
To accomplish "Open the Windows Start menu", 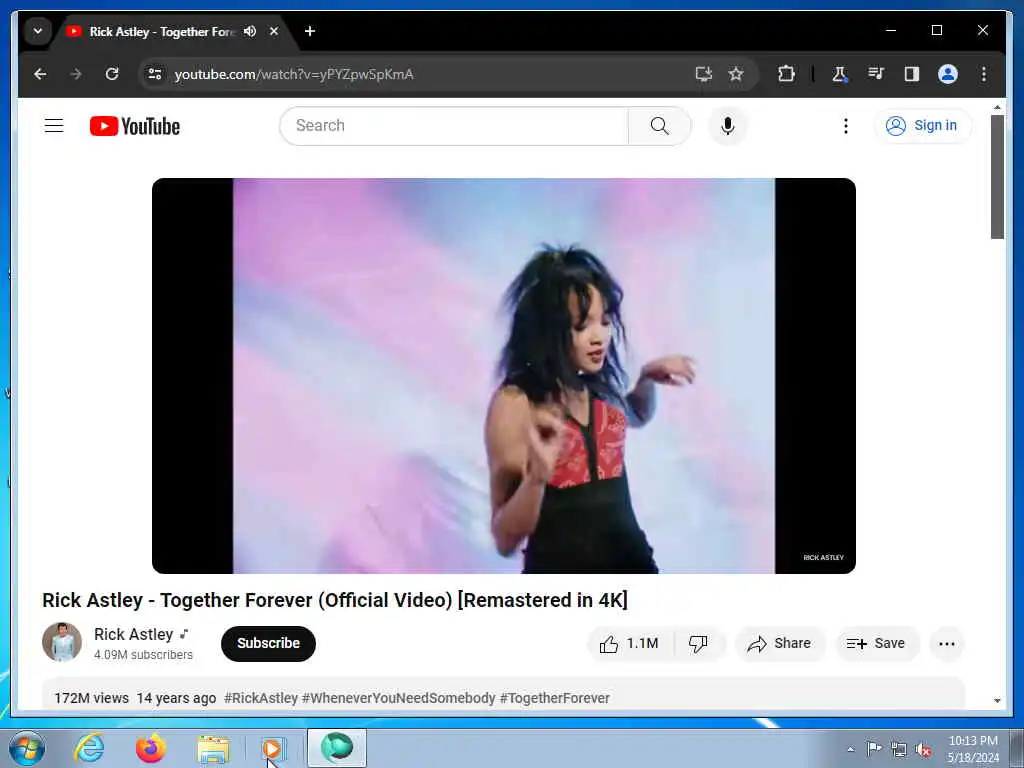I will tap(27, 748).
